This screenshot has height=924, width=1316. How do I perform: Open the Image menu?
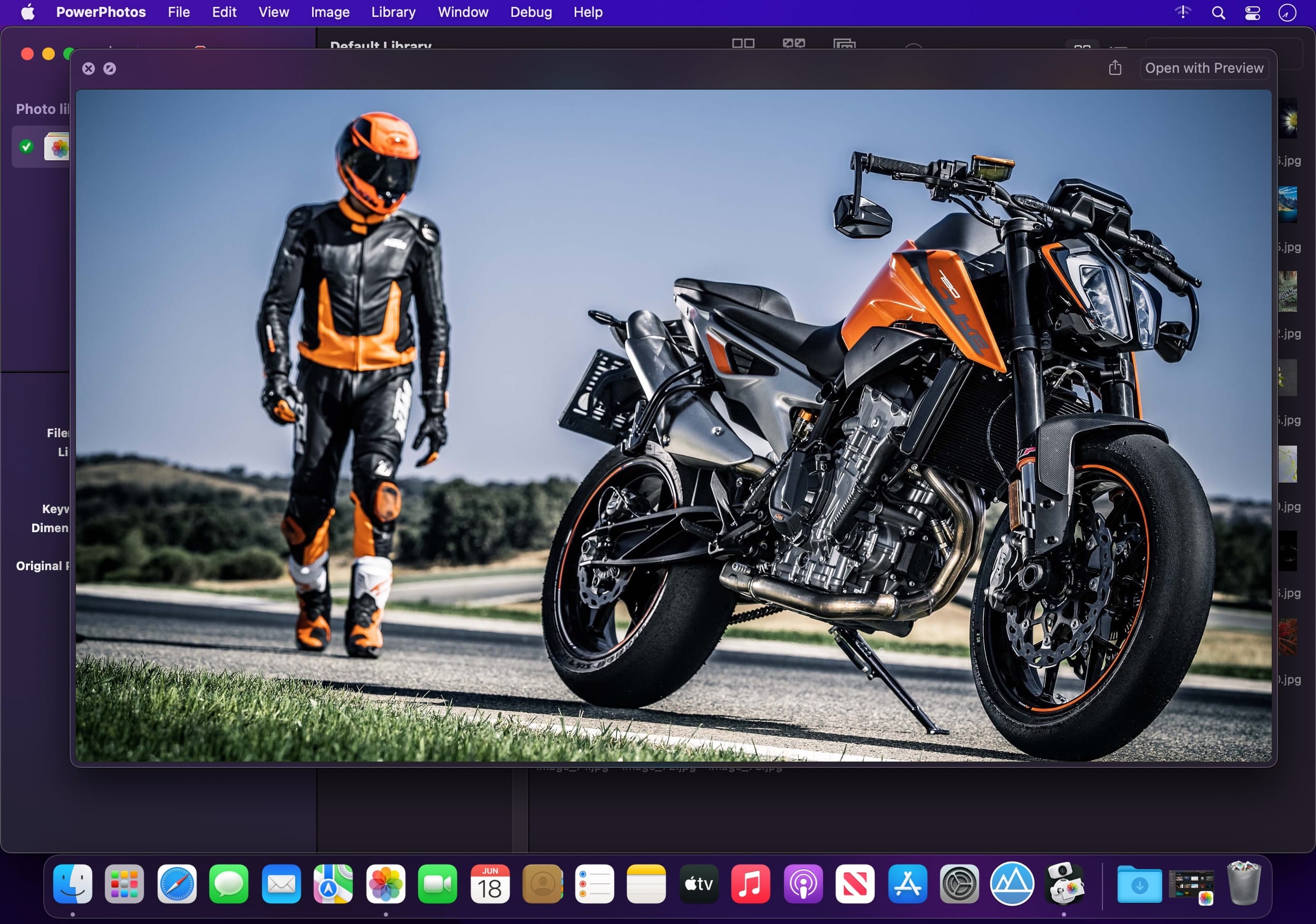[330, 12]
